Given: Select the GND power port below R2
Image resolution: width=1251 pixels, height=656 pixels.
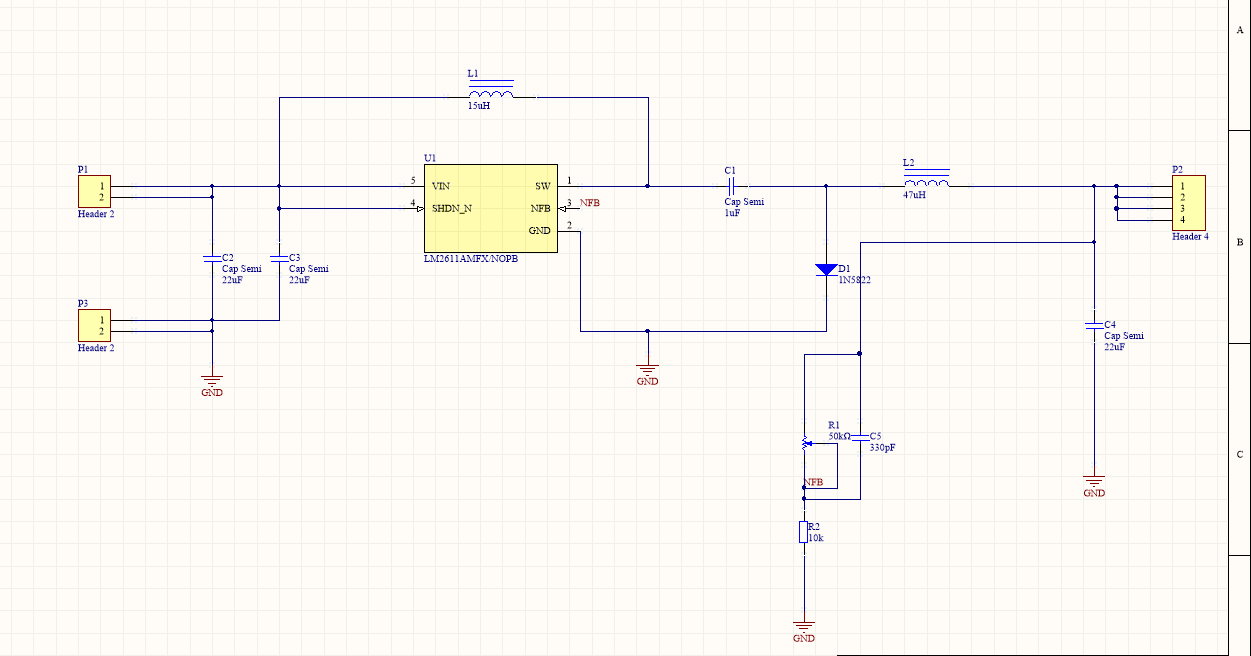Looking at the screenshot, I should 804,630.
